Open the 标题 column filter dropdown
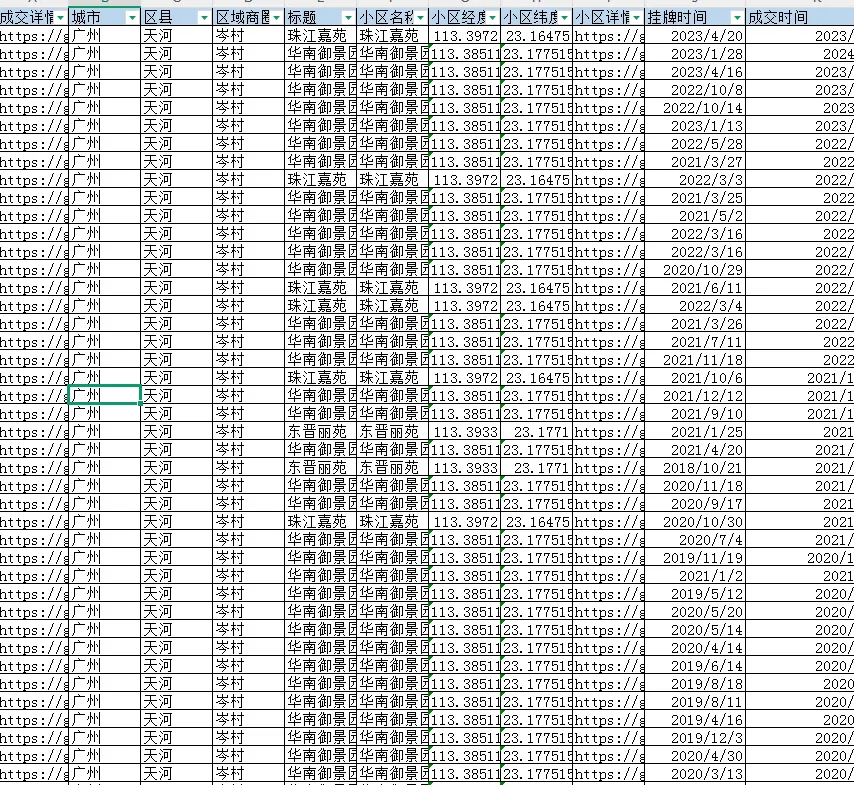 click(x=348, y=18)
